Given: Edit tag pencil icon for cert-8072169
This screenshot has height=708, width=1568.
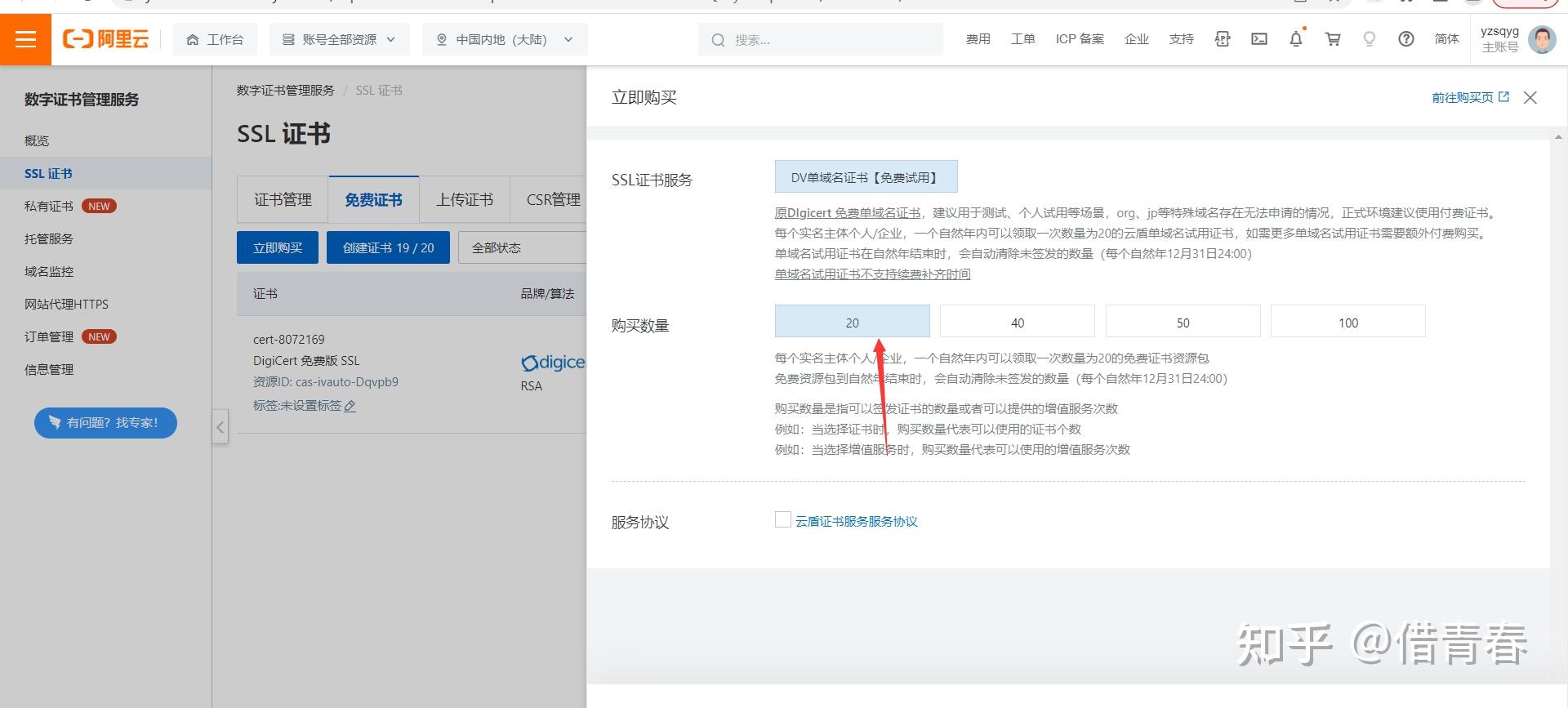Looking at the screenshot, I should point(350,406).
